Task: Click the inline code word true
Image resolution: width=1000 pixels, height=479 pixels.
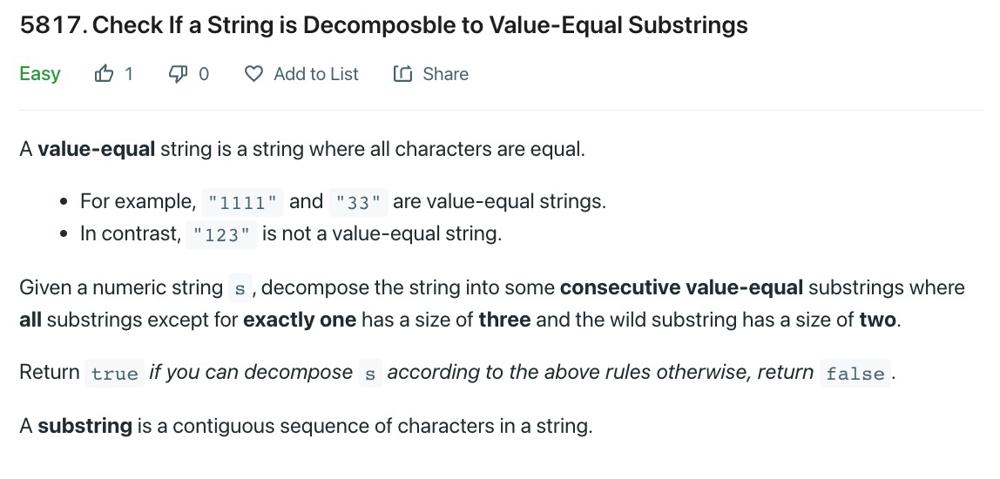Action: pyautogui.click(x=114, y=372)
